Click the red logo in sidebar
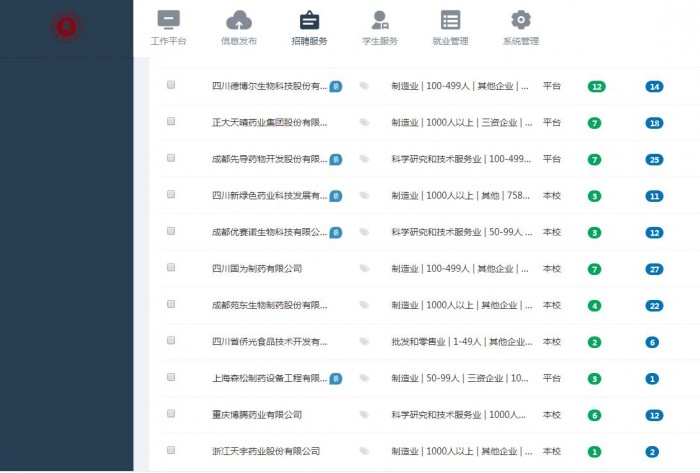This screenshot has height=473, width=700. coord(66,27)
